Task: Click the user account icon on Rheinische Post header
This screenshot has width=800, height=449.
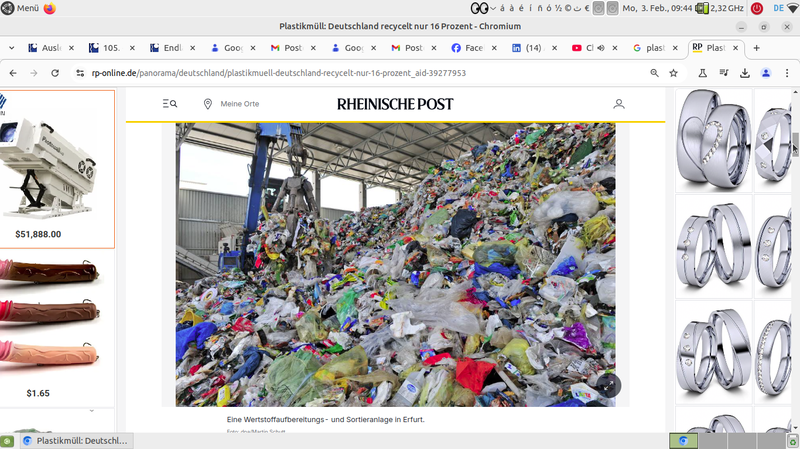Action: pyautogui.click(x=619, y=104)
